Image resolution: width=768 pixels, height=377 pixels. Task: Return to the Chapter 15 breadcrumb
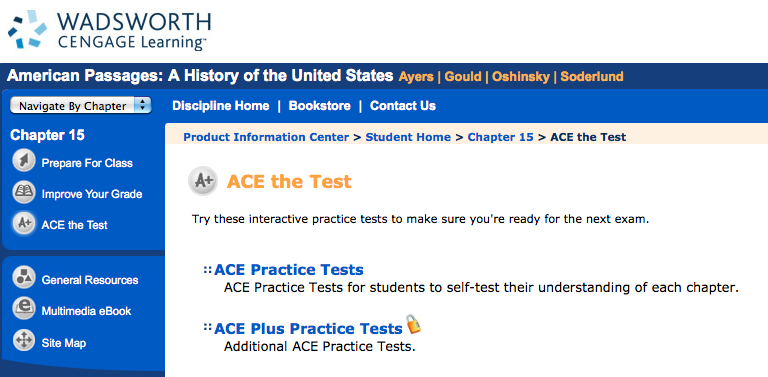click(501, 137)
